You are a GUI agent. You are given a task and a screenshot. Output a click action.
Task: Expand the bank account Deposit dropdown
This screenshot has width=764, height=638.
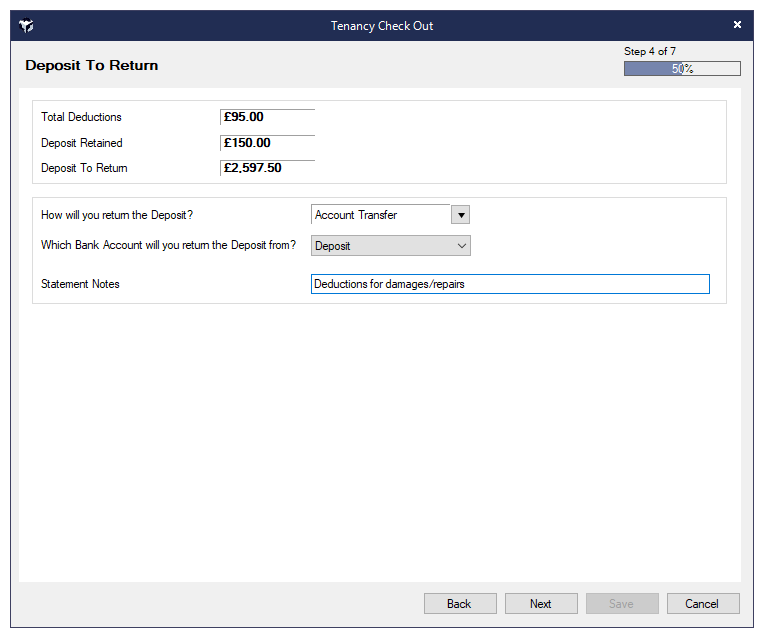(390, 246)
